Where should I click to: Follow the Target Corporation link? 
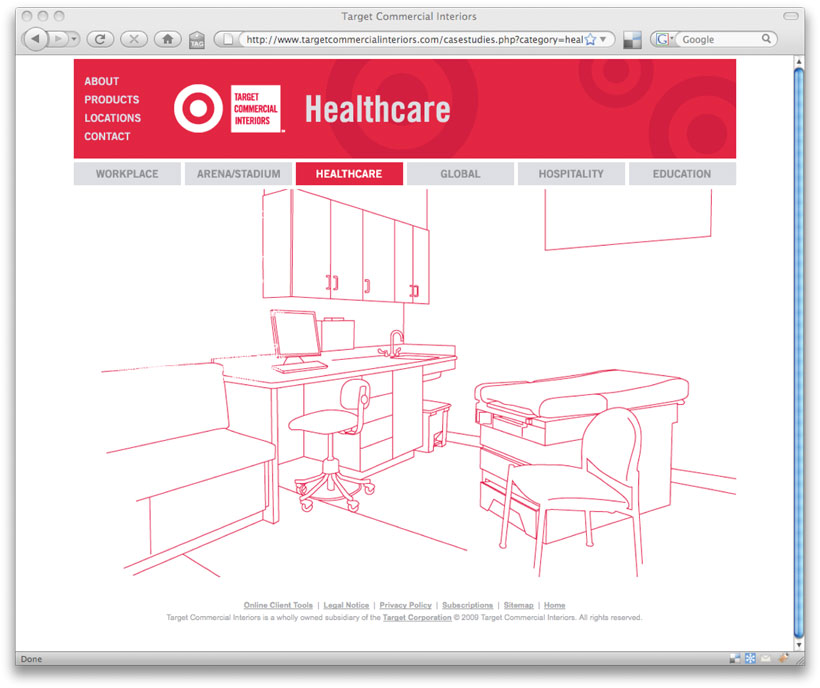click(417, 617)
